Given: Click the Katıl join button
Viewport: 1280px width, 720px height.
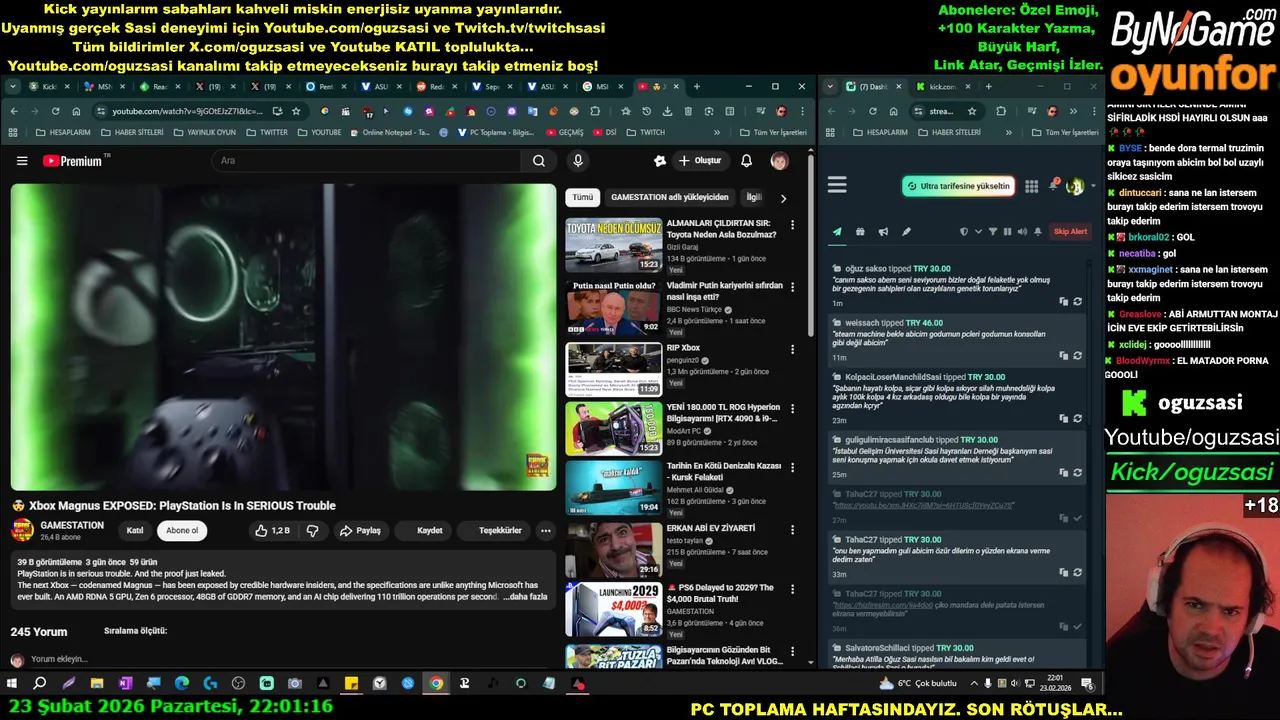Looking at the screenshot, I should pos(134,531).
